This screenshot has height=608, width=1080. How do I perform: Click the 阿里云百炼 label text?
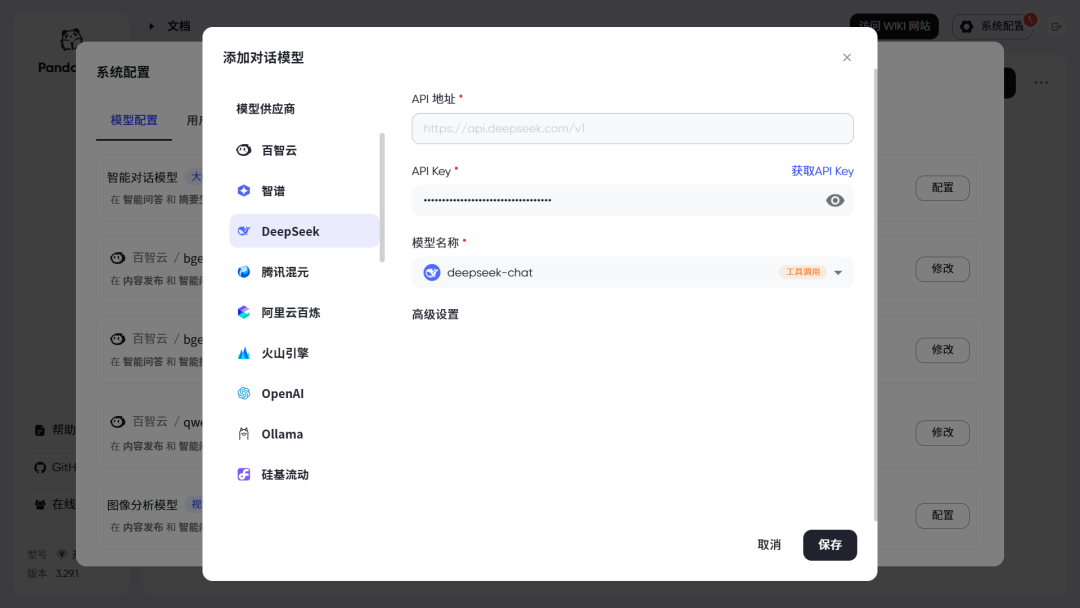[291, 313]
